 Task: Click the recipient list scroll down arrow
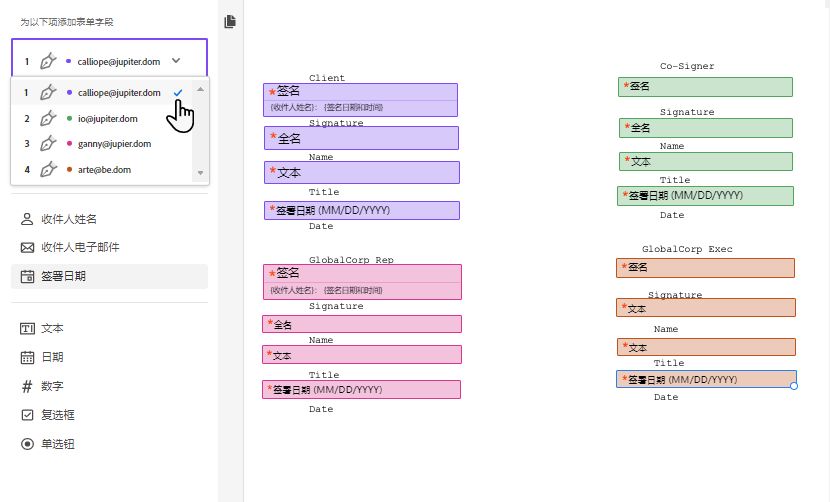200,173
